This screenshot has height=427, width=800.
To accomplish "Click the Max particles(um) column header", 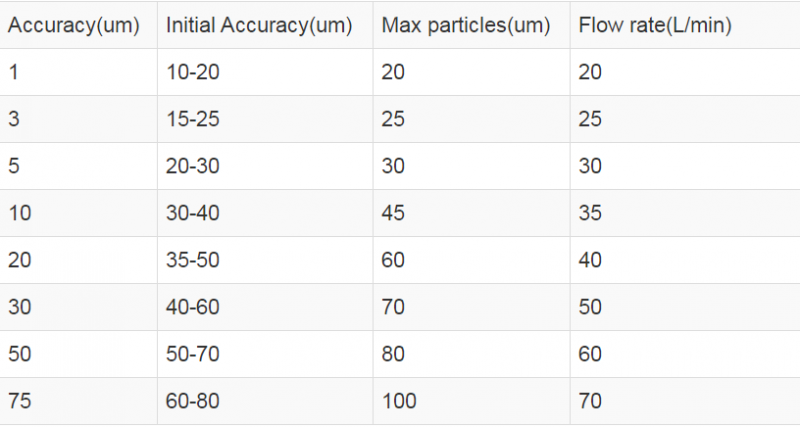I will coord(466,26).
